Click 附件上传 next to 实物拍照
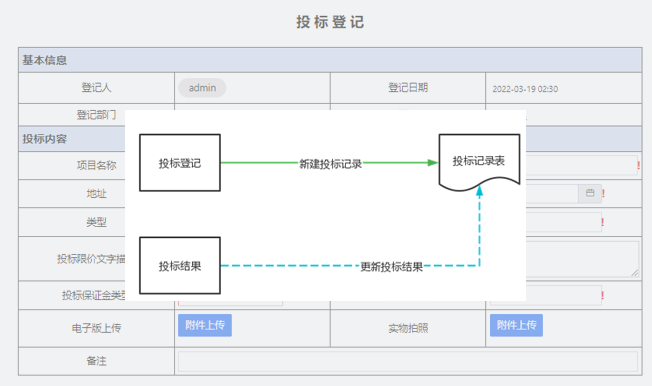652x386 pixels. (x=516, y=325)
